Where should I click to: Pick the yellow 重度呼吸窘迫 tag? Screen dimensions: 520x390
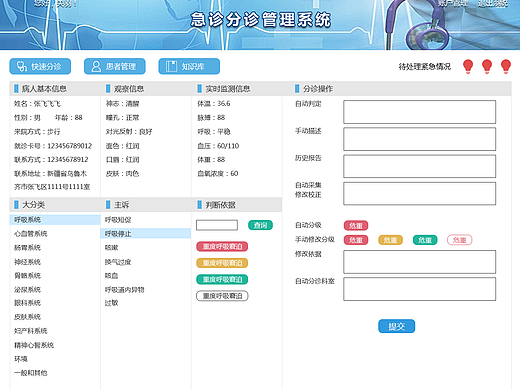222,263
